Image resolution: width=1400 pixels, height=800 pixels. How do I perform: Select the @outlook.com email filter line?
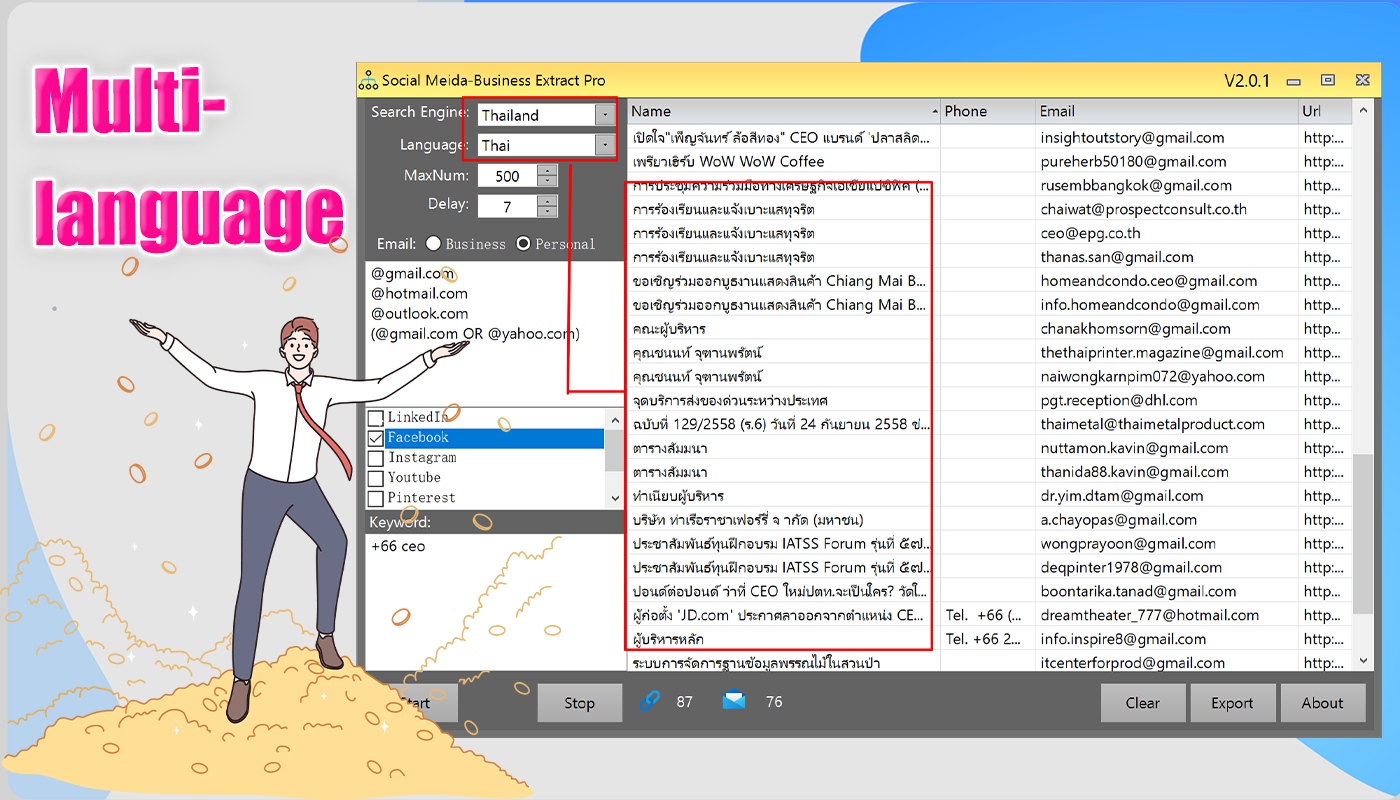(419, 313)
